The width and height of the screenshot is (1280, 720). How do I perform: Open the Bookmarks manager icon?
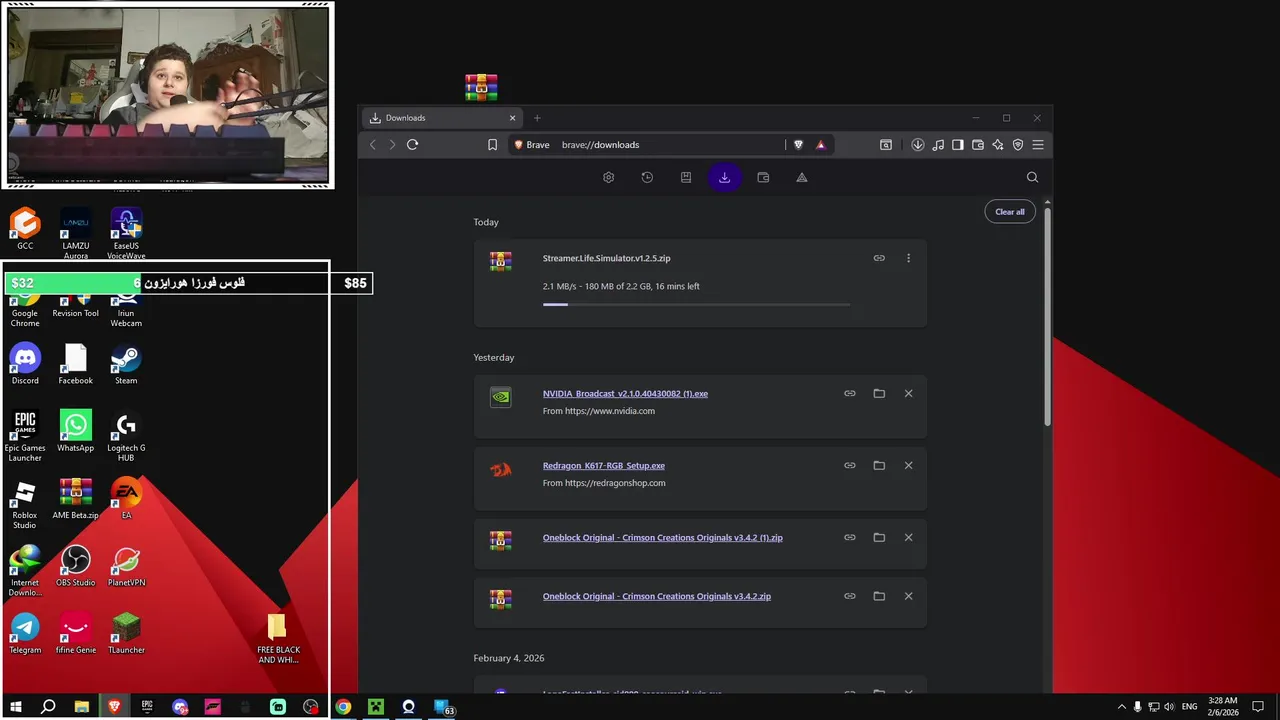(686, 177)
